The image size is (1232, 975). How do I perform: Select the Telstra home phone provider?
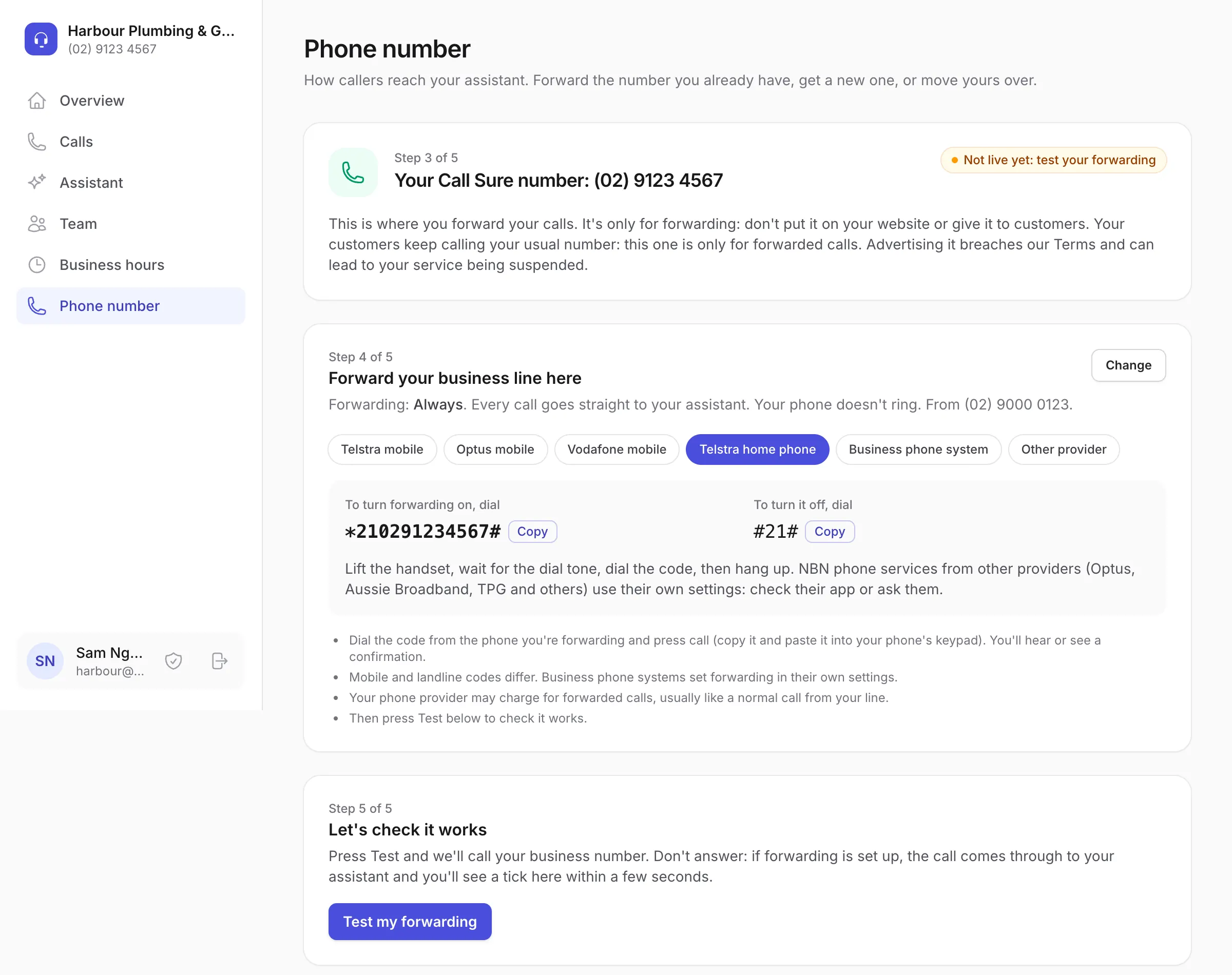(757, 449)
